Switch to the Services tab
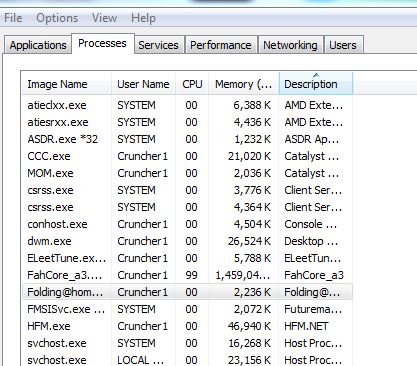Viewport: 417px width, 366px height. [x=158, y=45]
